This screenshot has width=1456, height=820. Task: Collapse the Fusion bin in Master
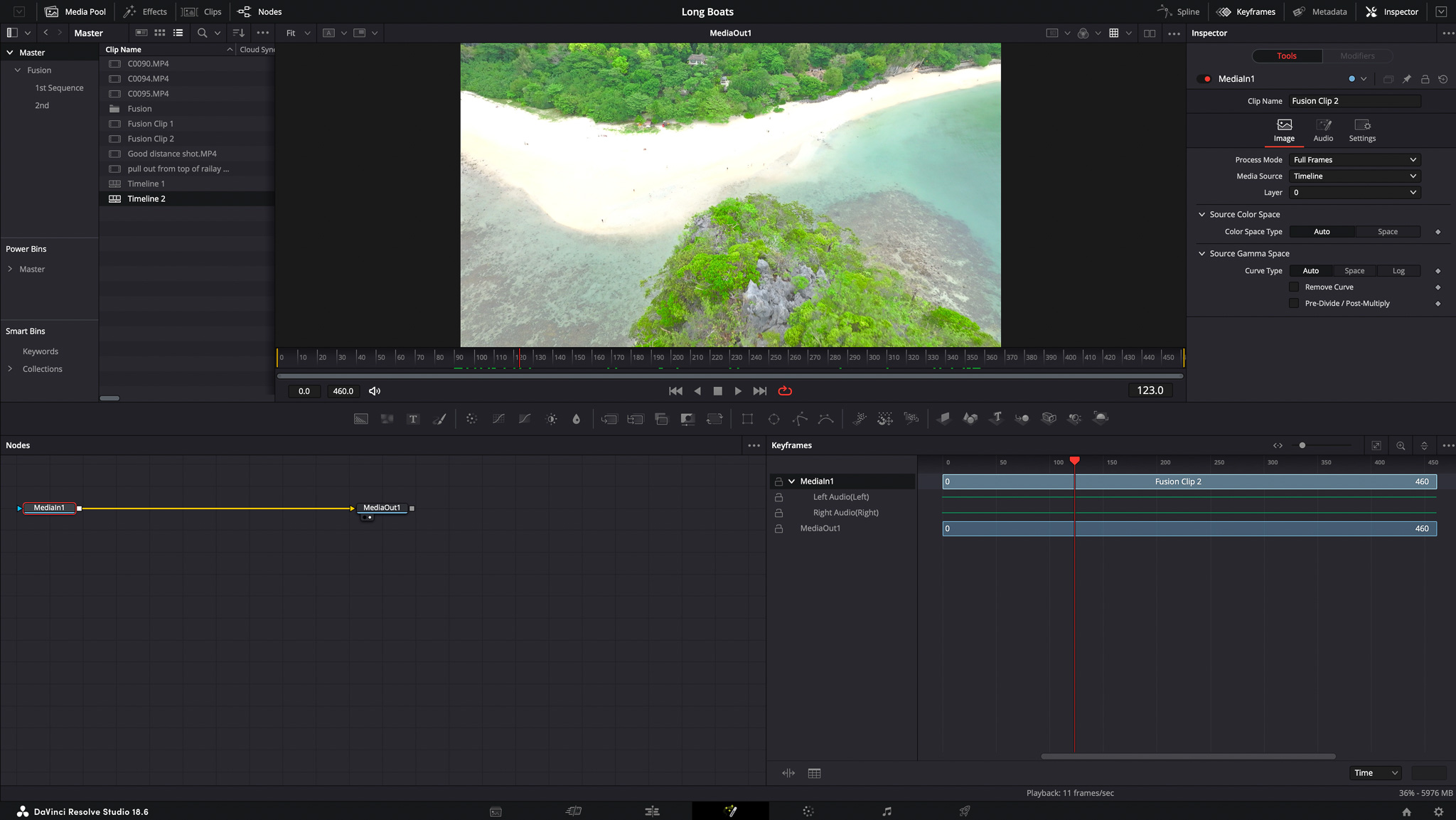[18, 70]
